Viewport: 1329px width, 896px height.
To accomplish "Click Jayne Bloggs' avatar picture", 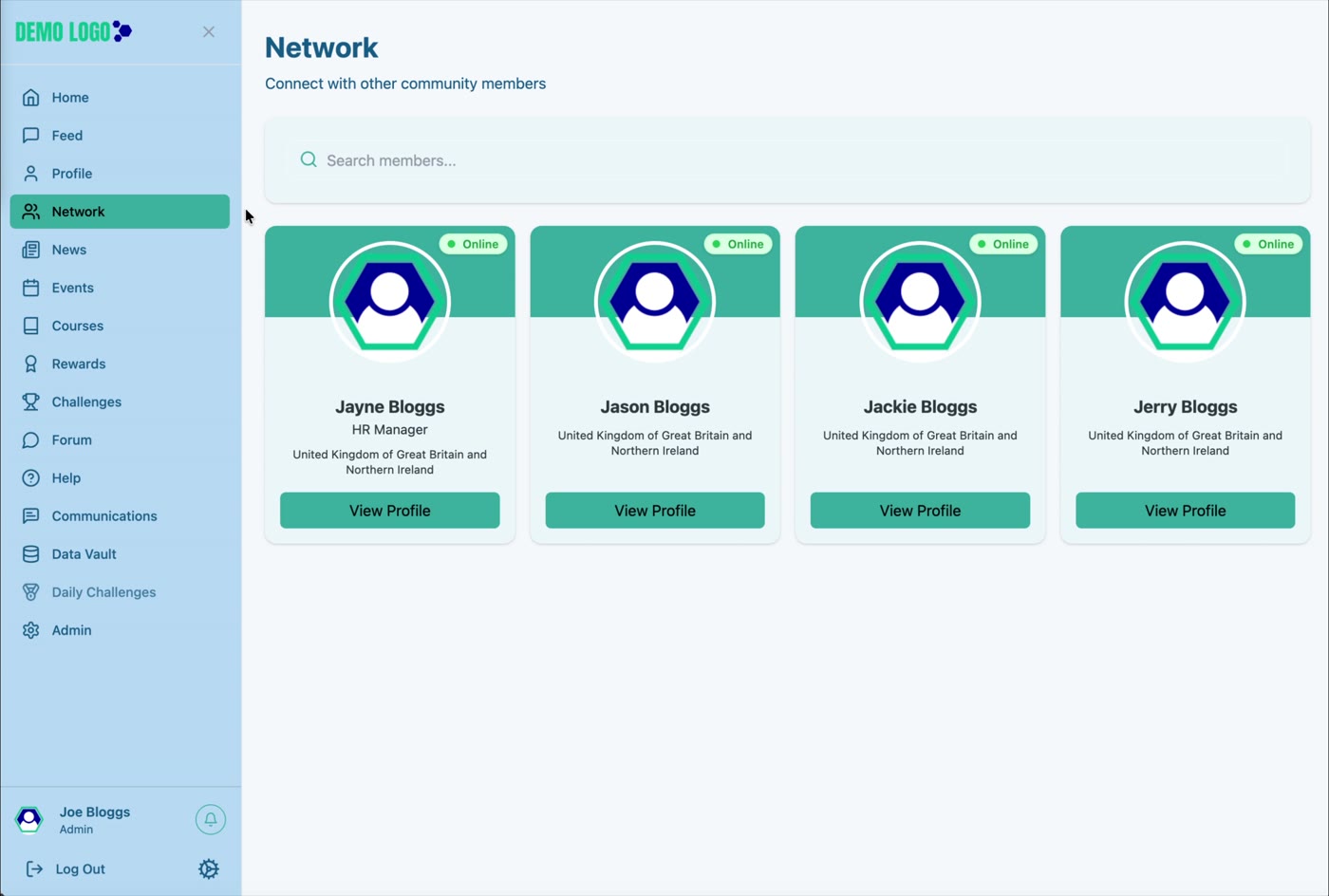I will pos(390,302).
